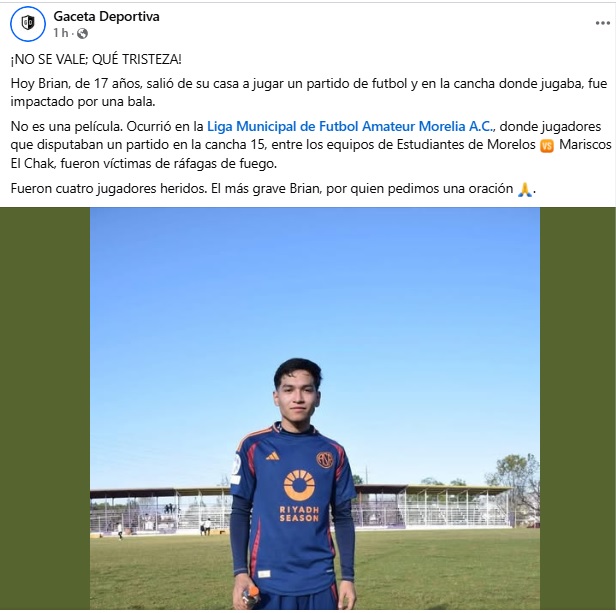The image size is (616, 613).
Task: Click the olive-green band left of photo
Action: (45, 409)
